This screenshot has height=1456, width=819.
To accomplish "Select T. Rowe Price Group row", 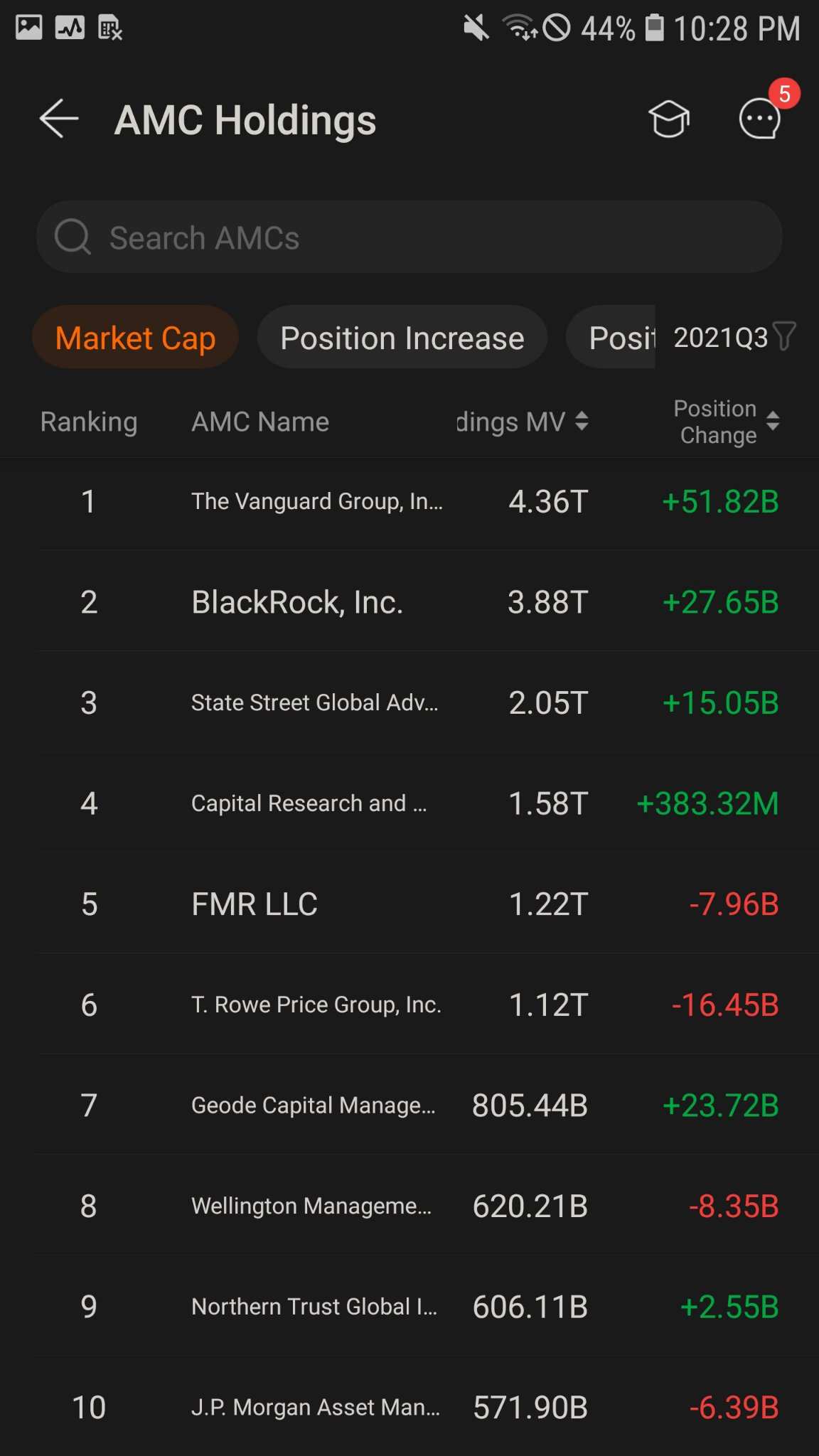I will tap(409, 1005).
